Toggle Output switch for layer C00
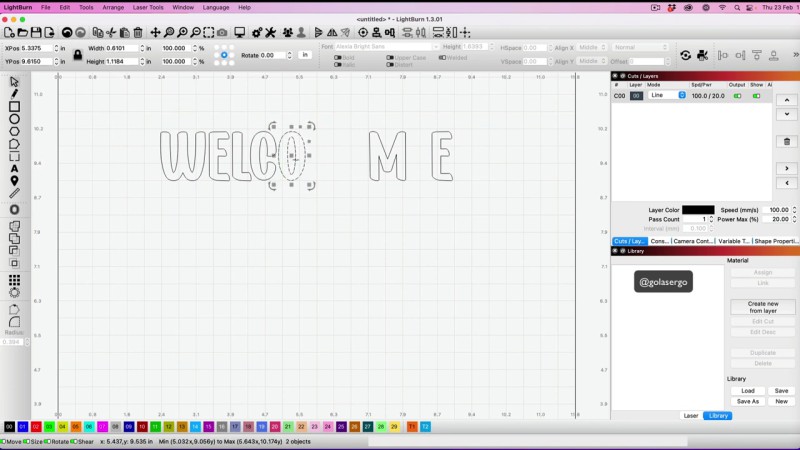 click(x=738, y=95)
